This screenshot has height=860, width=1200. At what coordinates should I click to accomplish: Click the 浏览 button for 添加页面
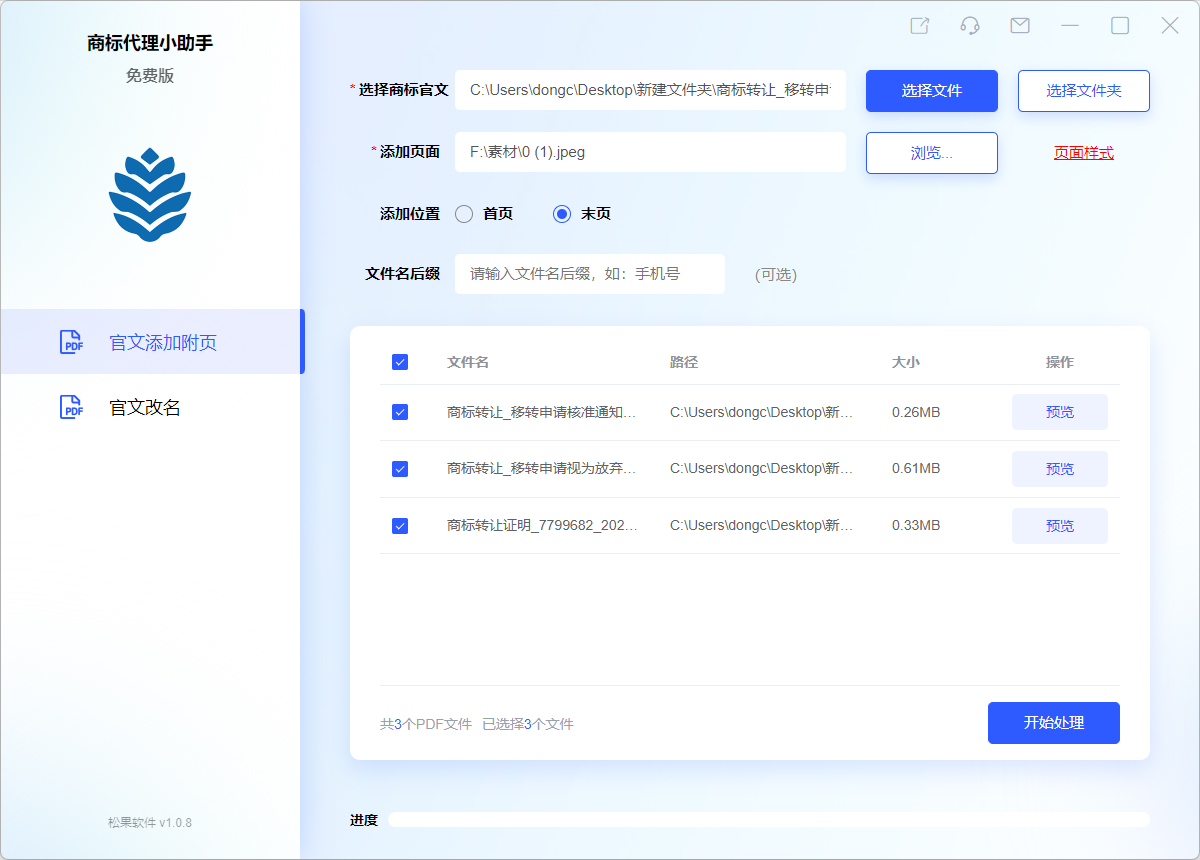tap(931, 152)
